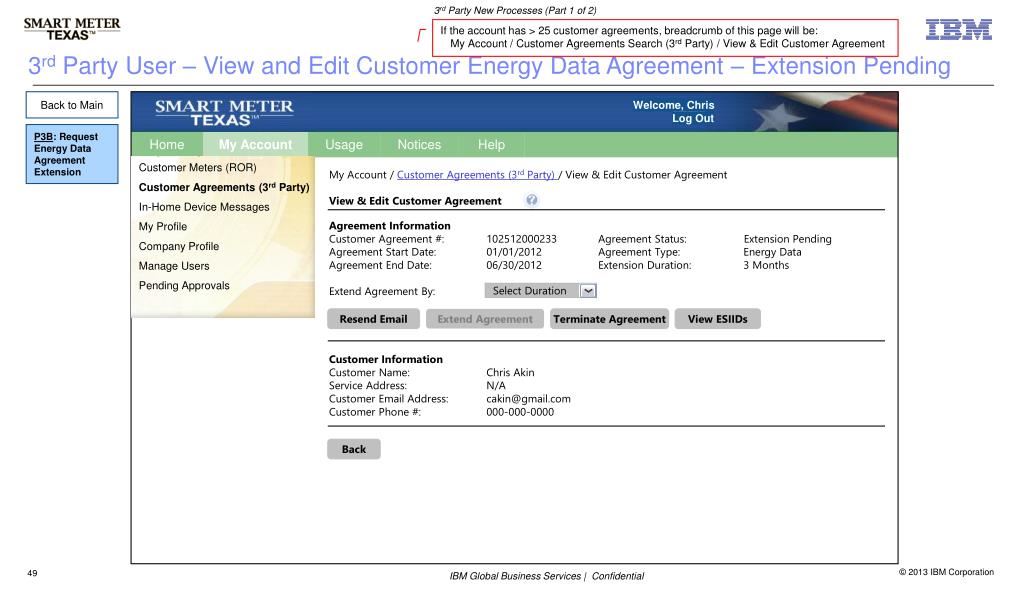Image resolution: width=1023 pixels, height=590 pixels.
Task: Click the Terminate Agreement button
Action: pos(609,319)
